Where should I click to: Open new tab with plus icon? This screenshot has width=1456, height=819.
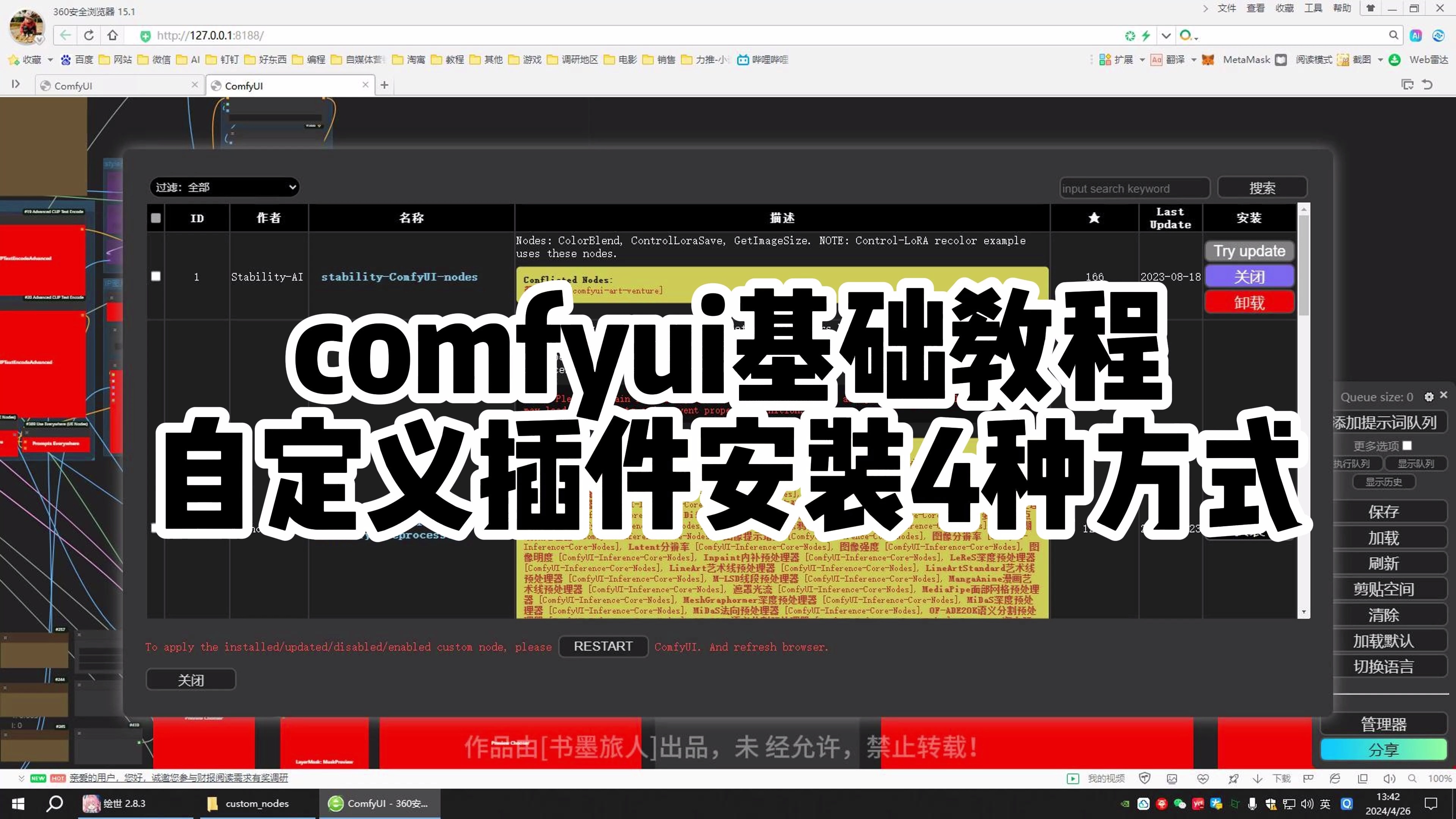[x=384, y=85]
